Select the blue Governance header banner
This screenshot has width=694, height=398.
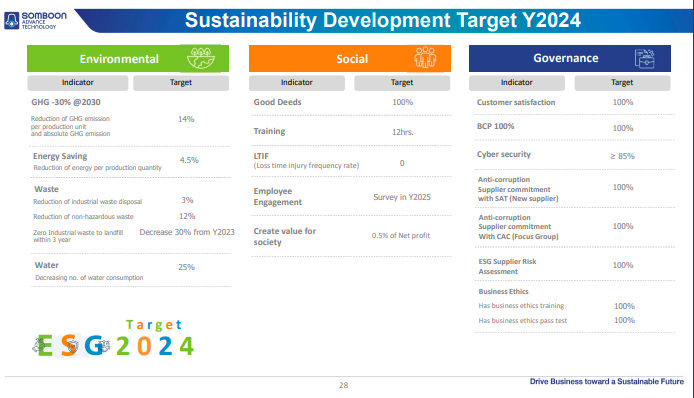tap(570, 58)
